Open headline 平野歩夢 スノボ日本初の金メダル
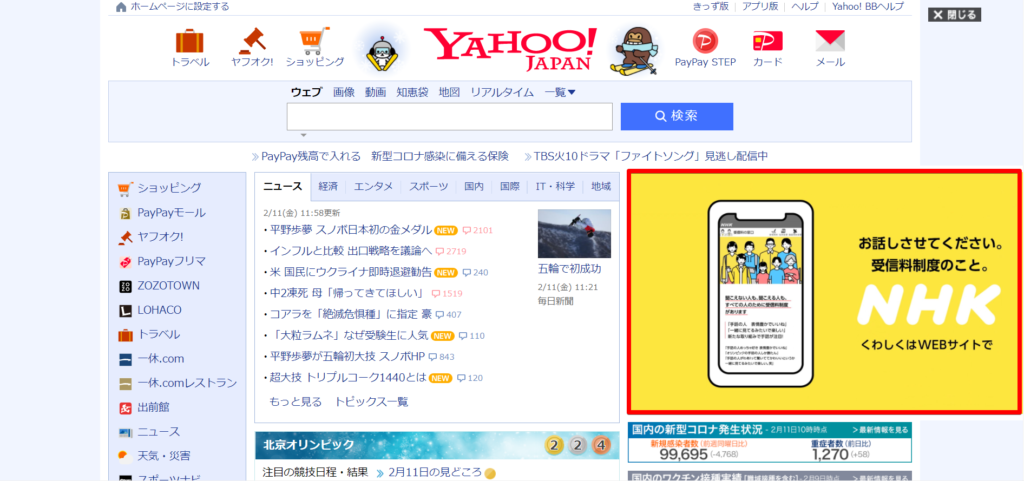1024x481 pixels. point(351,230)
